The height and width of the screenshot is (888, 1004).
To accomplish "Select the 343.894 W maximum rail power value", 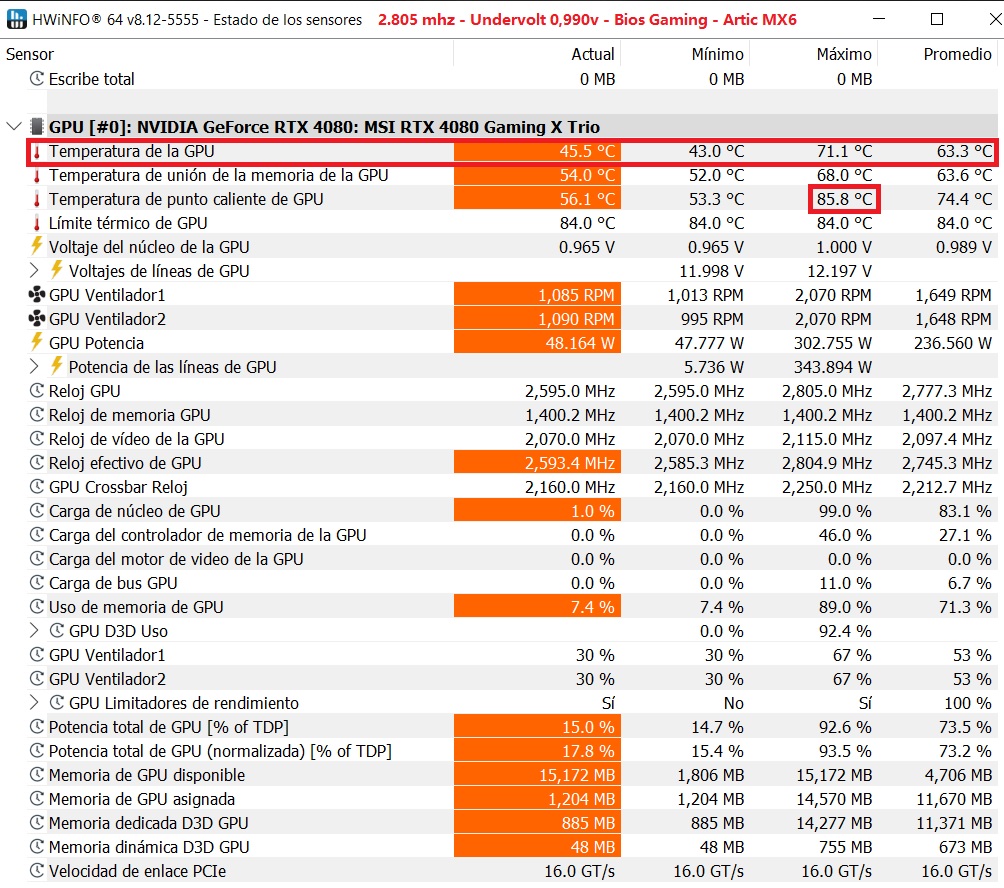I will [832, 367].
